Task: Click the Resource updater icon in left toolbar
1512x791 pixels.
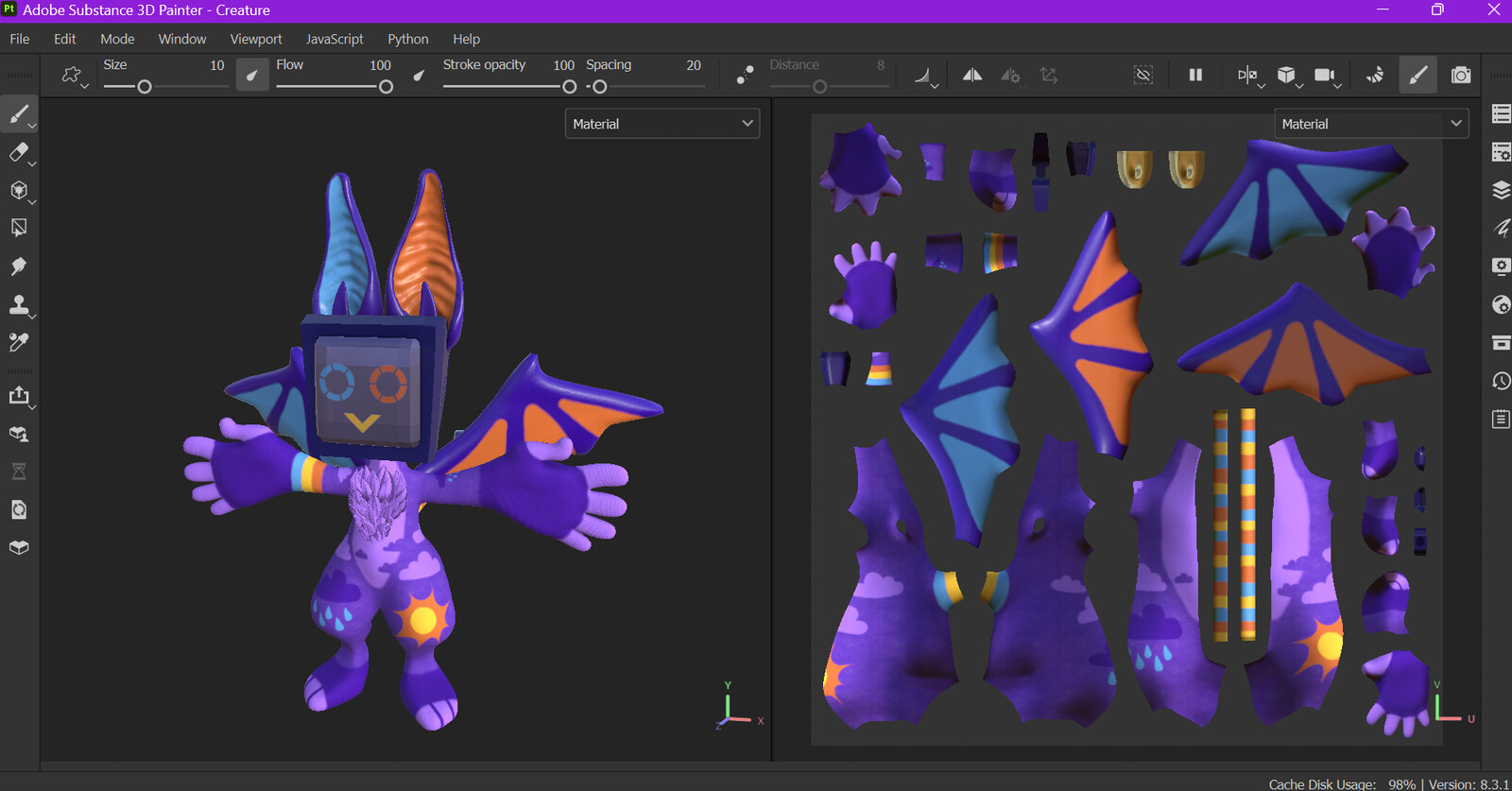Action: point(19,509)
